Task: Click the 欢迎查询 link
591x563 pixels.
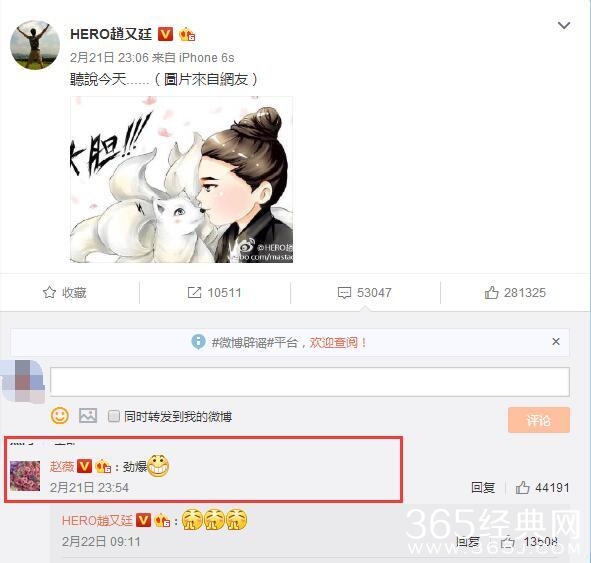Action: 334,343
